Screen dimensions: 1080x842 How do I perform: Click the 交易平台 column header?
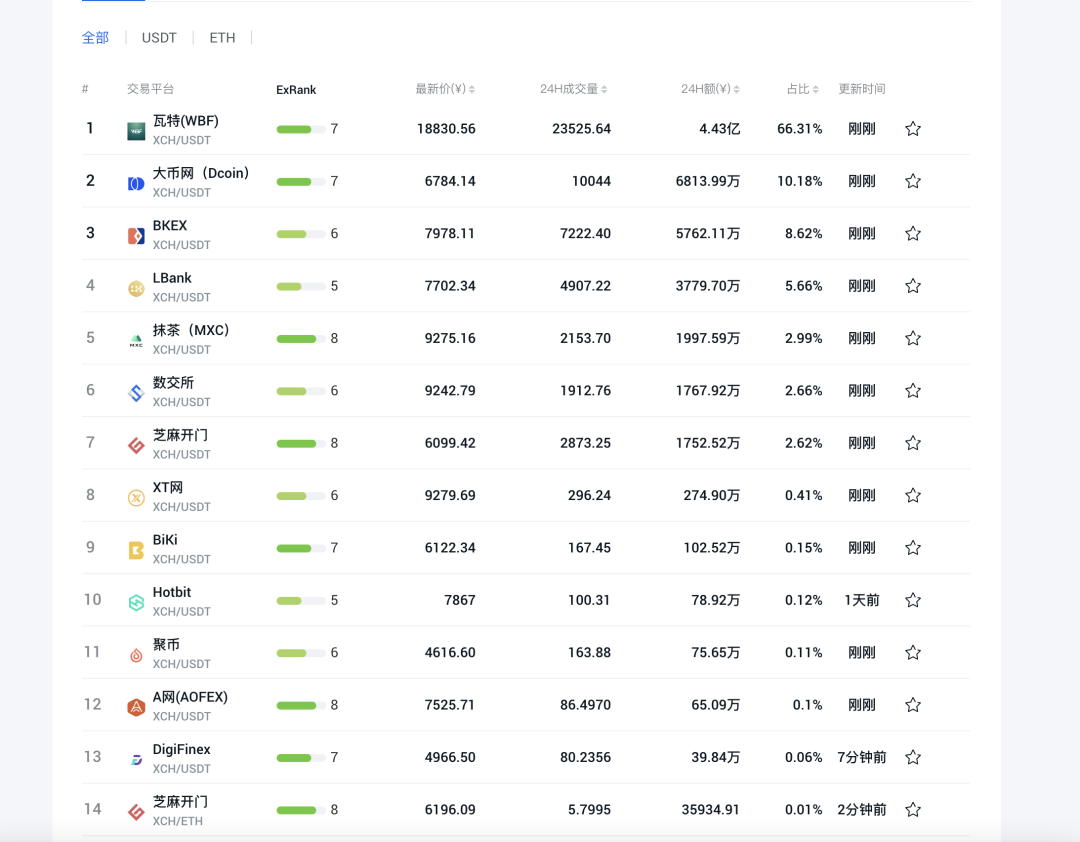tap(150, 89)
